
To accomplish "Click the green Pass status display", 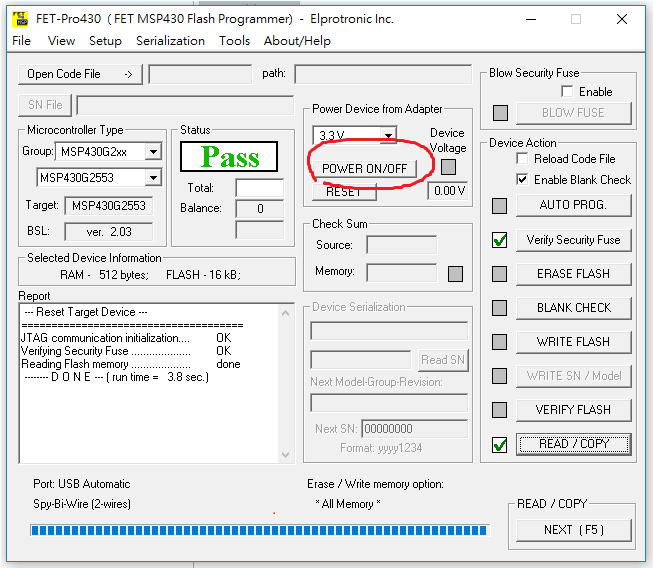I will click(229, 157).
